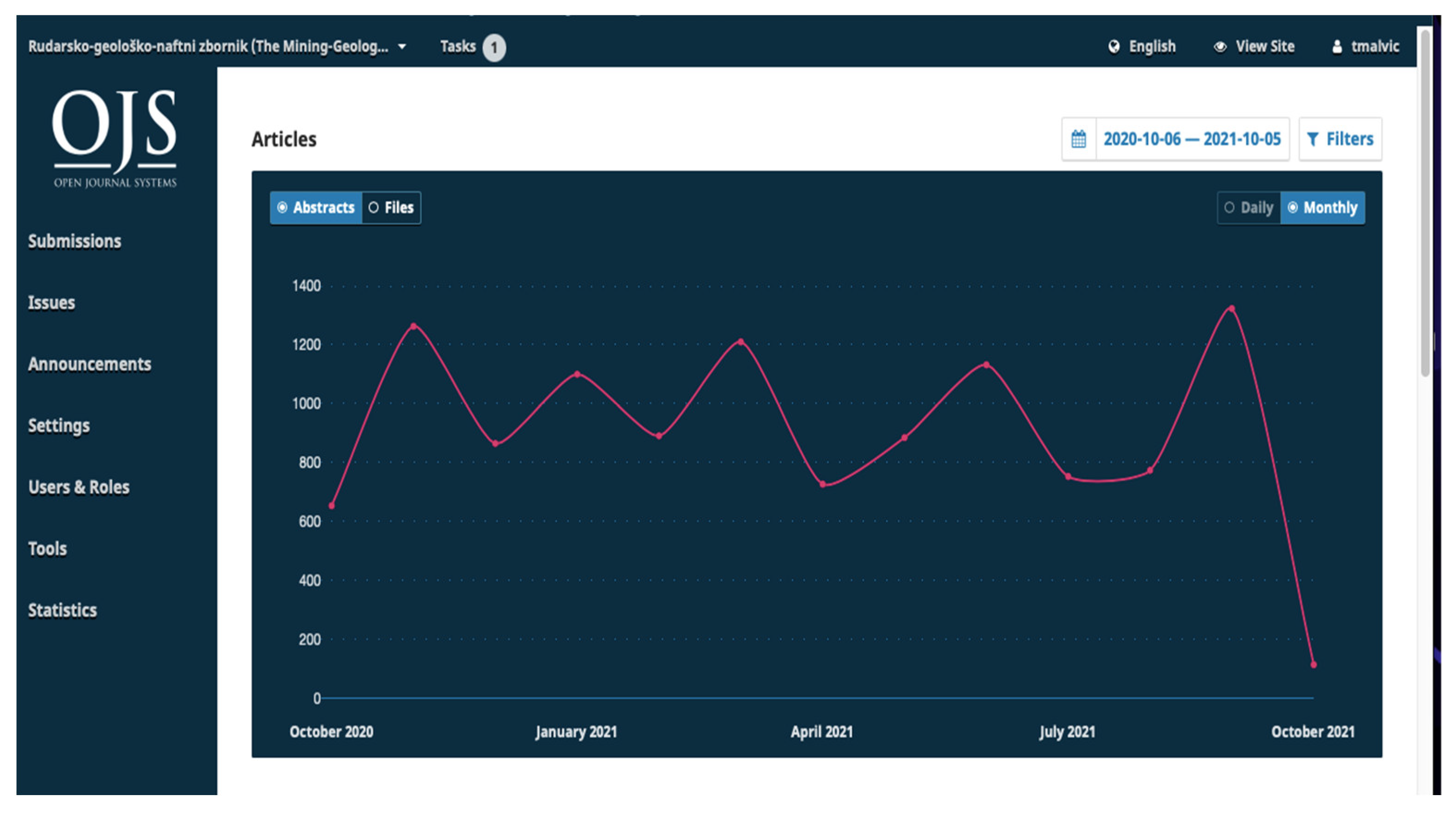Expand the journal name dropdown arrow
This screenshot has width=1456, height=815.
pos(402,46)
